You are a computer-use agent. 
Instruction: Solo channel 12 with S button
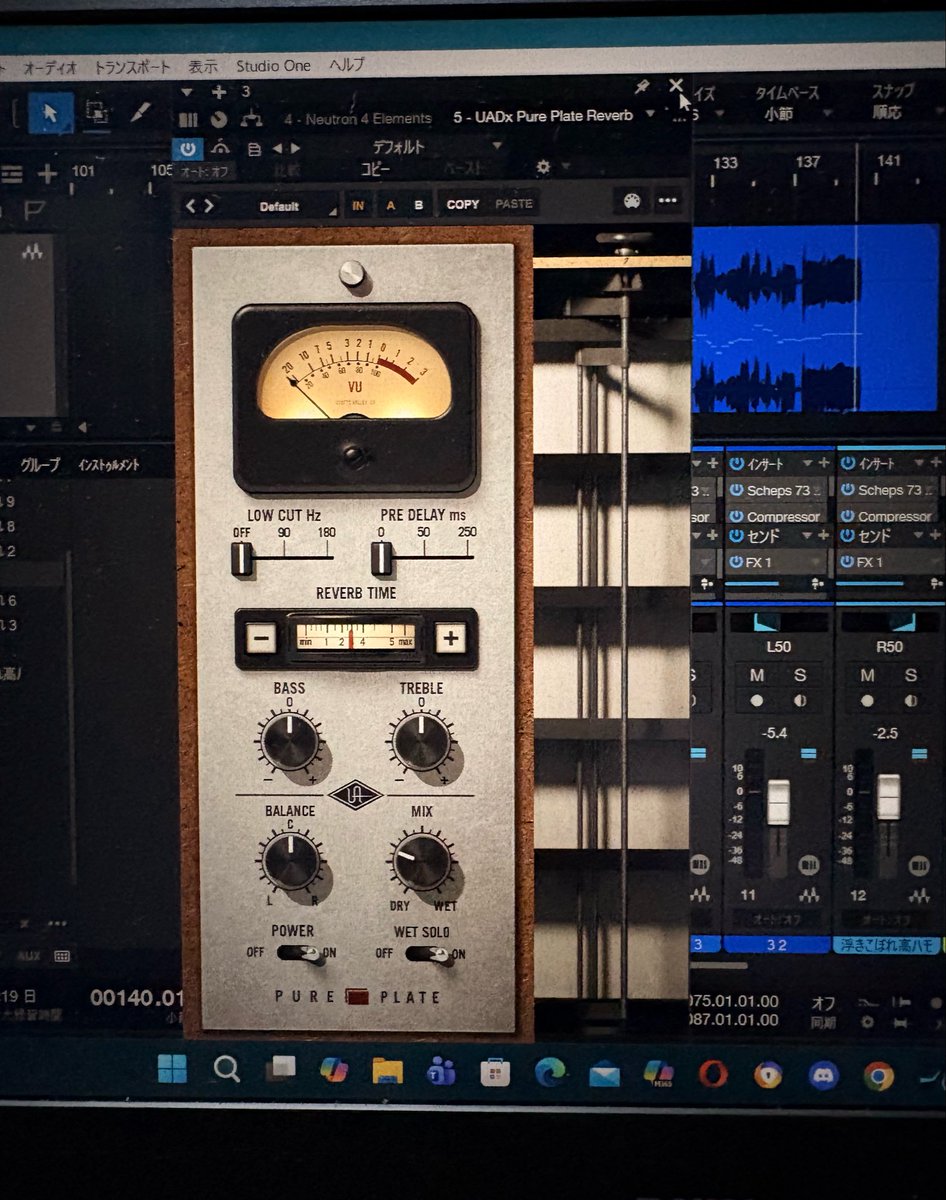coord(910,676)
